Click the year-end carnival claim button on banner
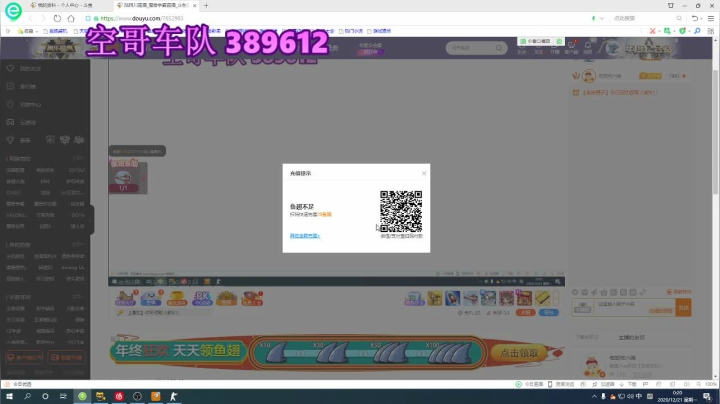The height and width of the screenshot is (404, 720). pyautogui.click(x=519, y=353)
